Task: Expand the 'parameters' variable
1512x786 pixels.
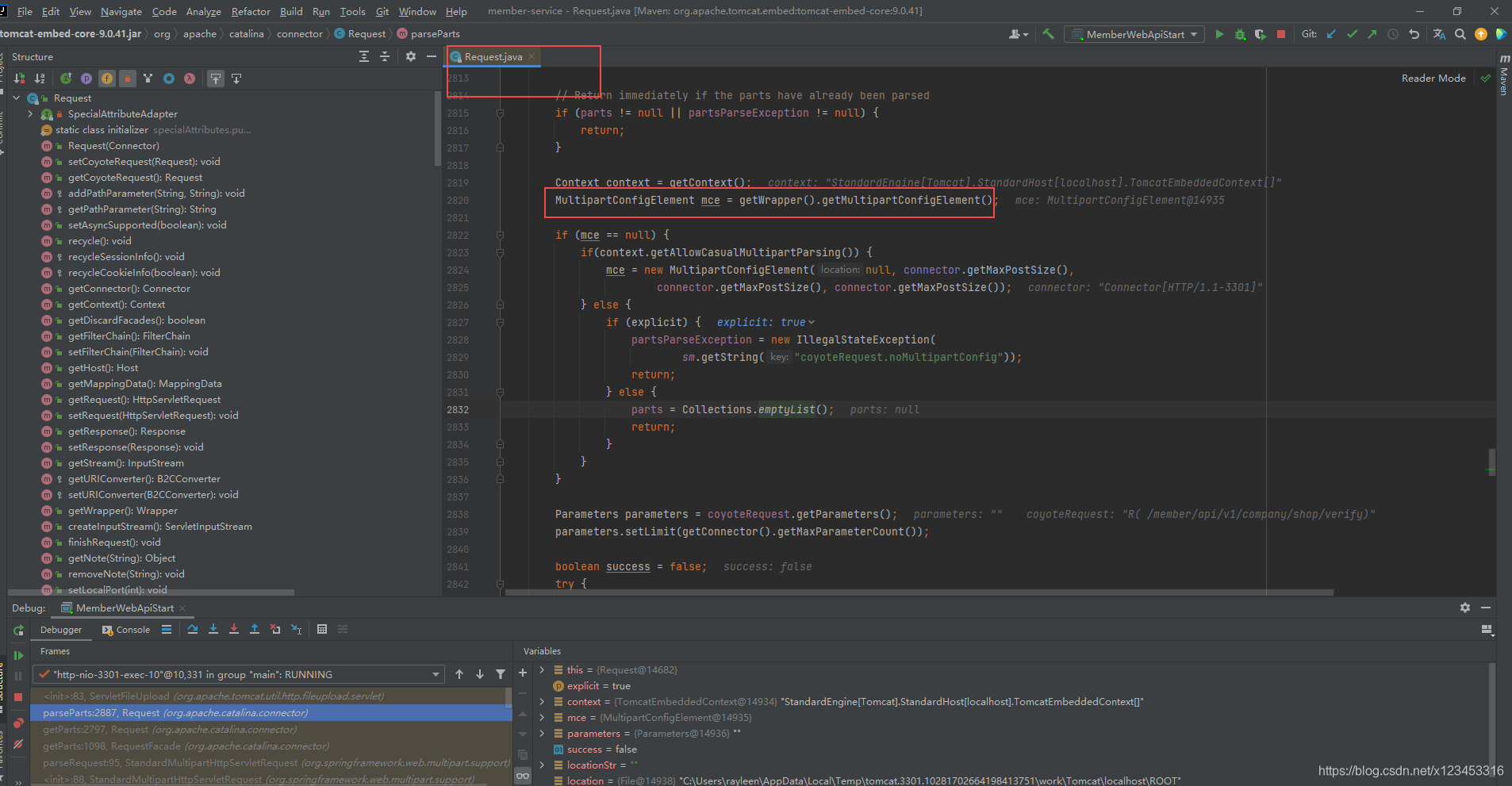Action: pos(542,734)
